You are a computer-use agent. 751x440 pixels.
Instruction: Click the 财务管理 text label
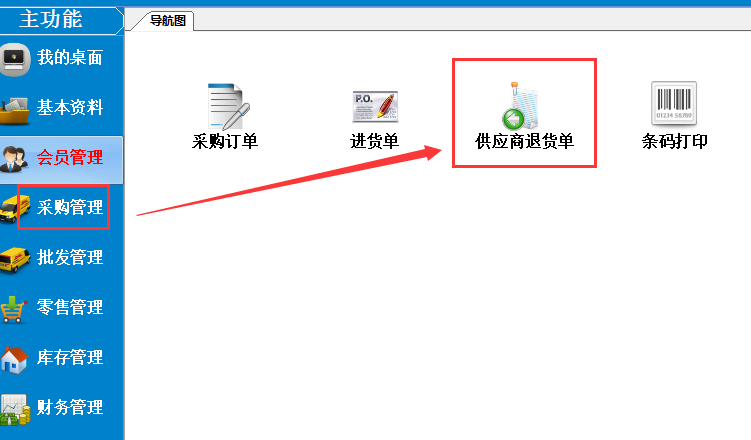[x=70, y=407]
